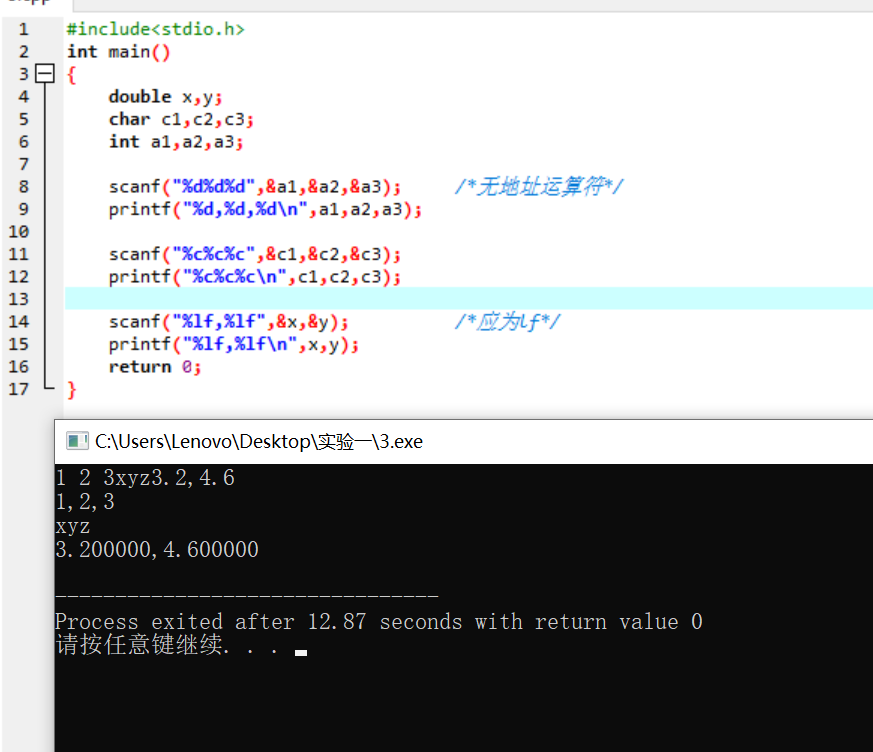Click the #include<stdio.h> line

[155, 29]
